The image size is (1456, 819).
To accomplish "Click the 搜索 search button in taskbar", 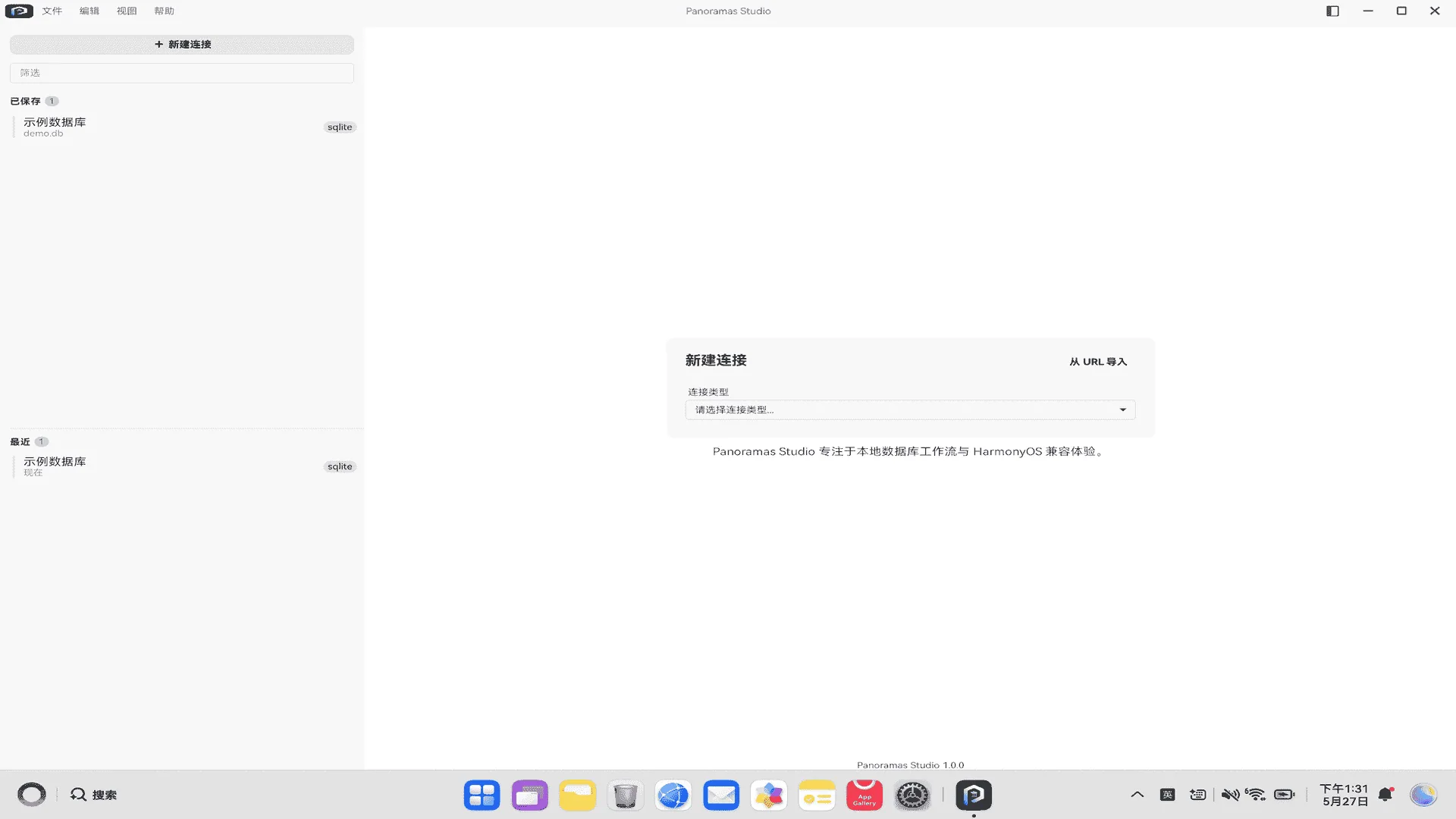I will pyautogui.click(x=94, y=795).
